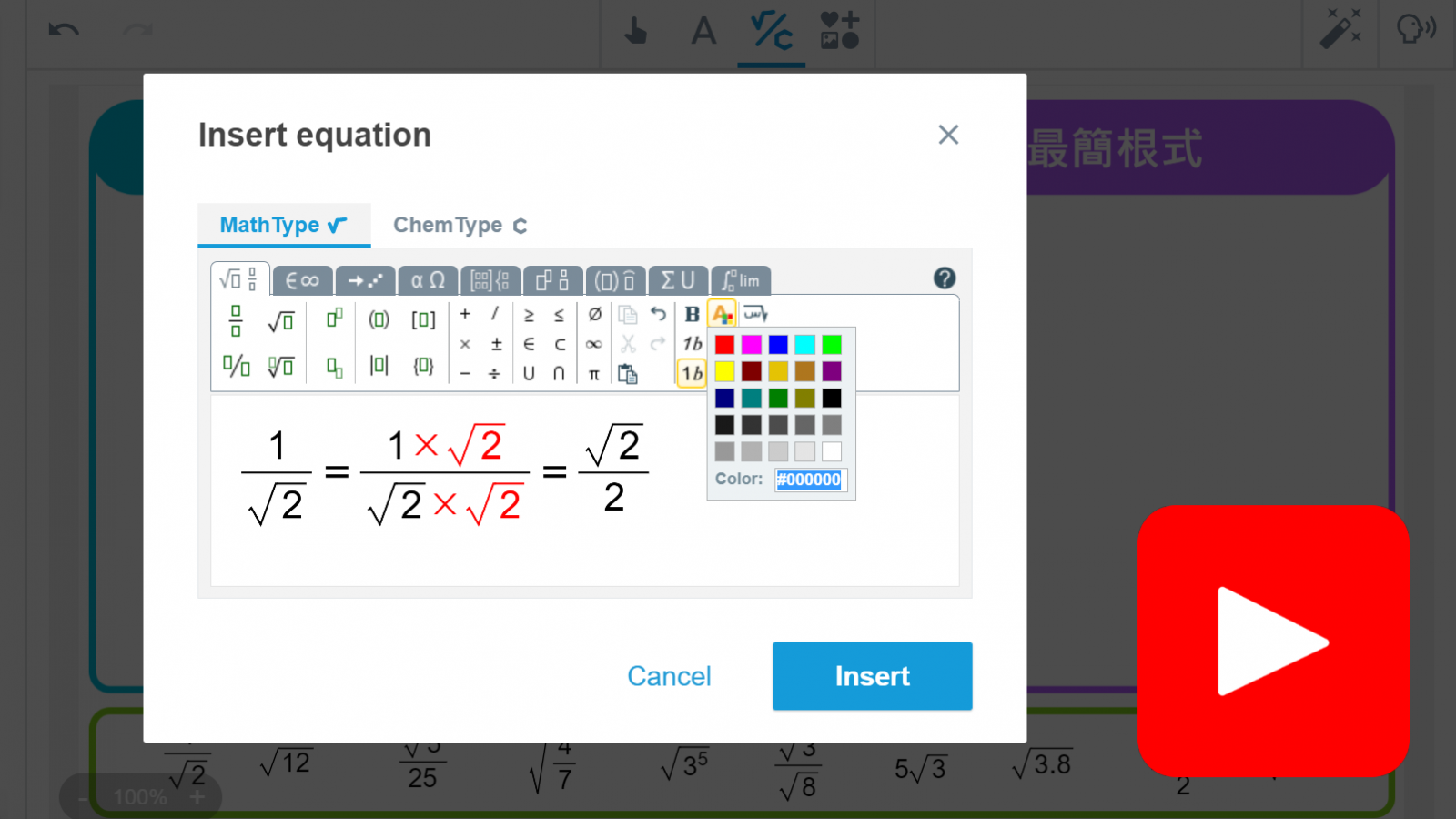Pick the red color swatch
The width and height of the screenshot is (1456, 819).
click(x=724, y=345)
